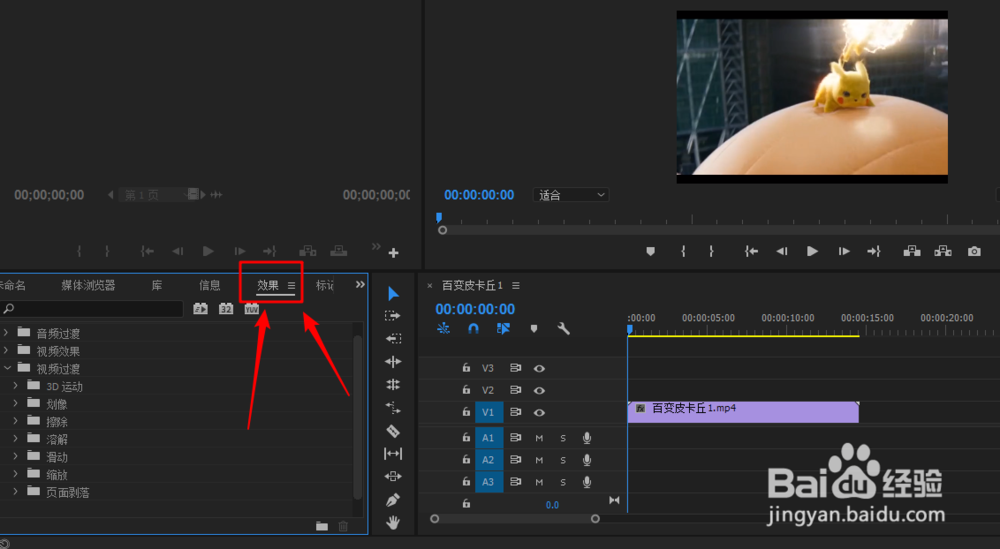1000x549 pixels.
Task: Expand the 视频效果 folder
Action: tap(6, 350)
